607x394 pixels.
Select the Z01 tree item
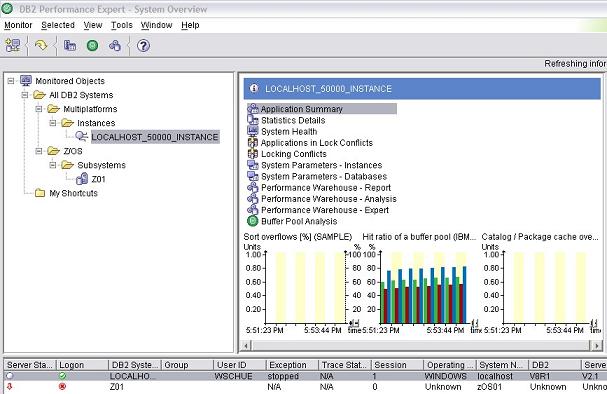pyautogui.click(x=98, y=179)
